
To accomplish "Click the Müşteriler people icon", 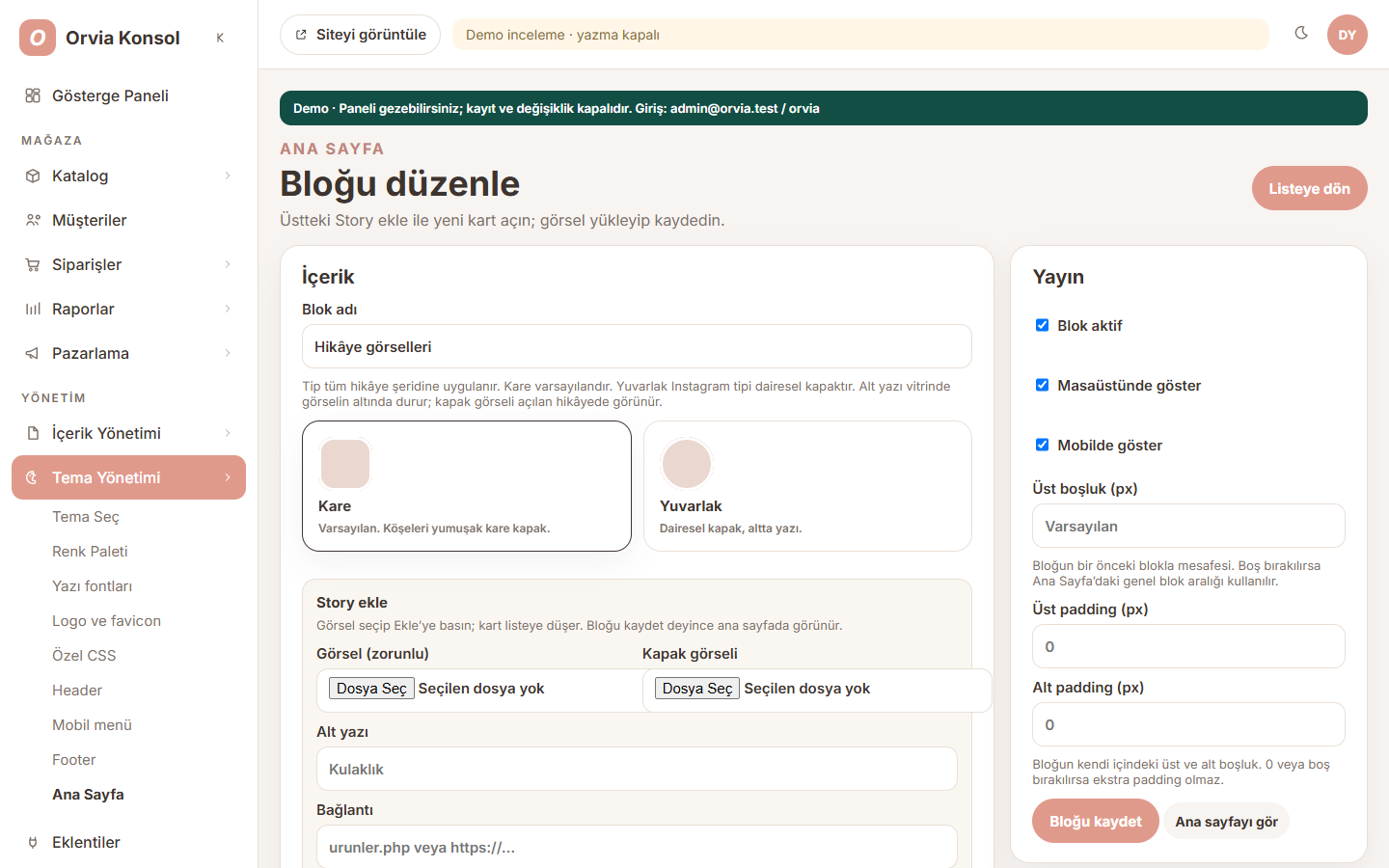I will [x=33, y=220].
